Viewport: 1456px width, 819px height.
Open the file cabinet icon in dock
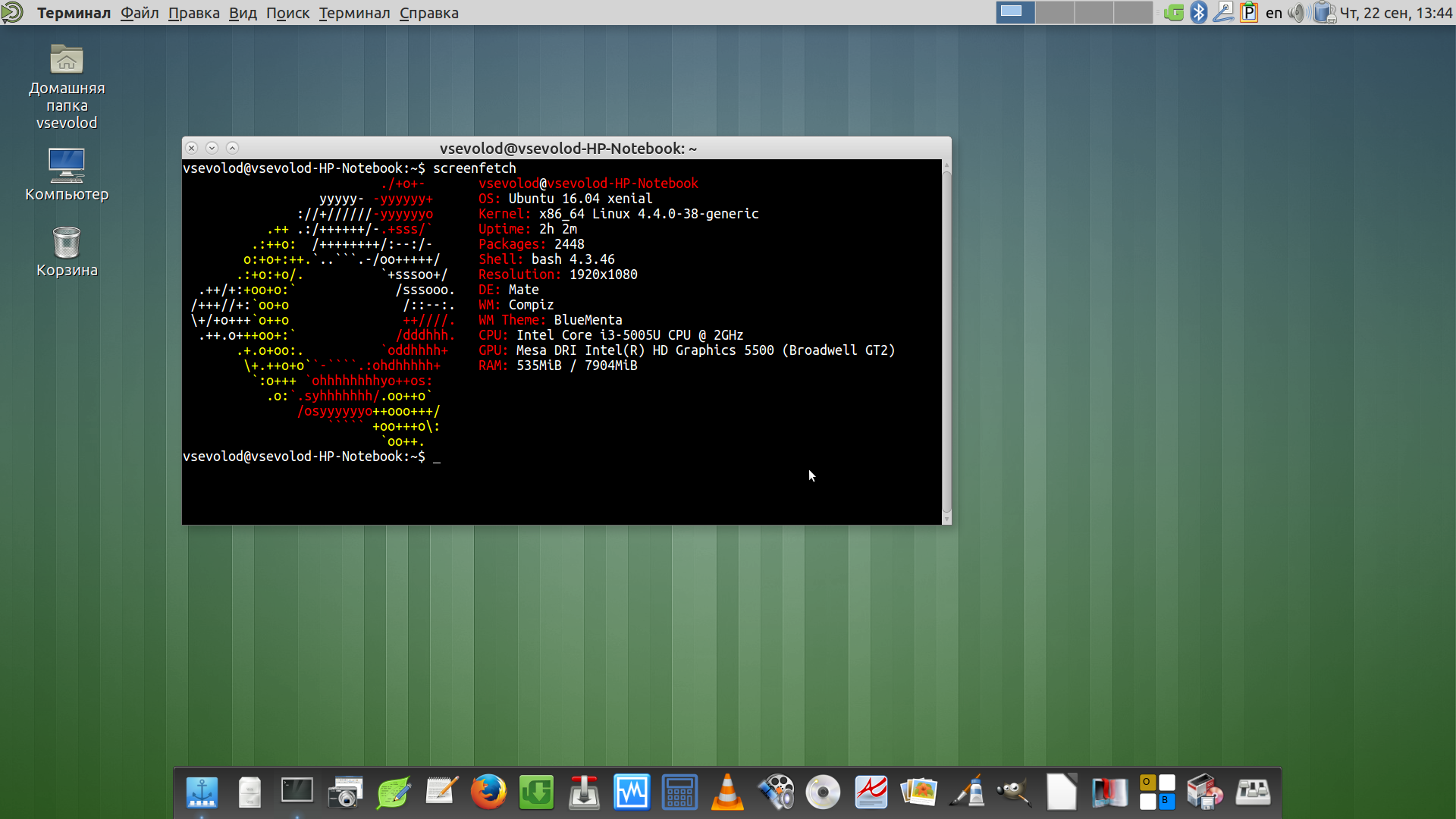pos(249,792)
